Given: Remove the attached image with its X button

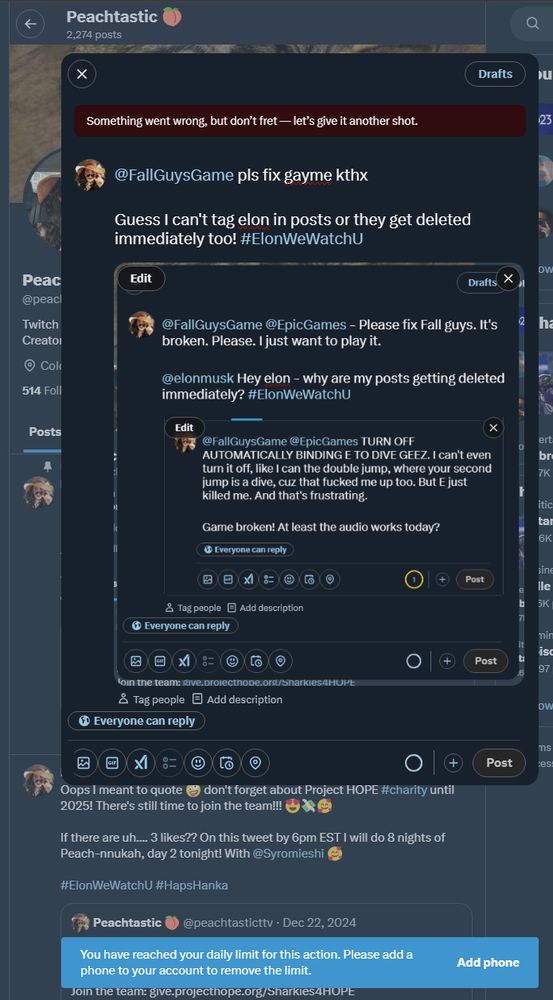Looking at the screenshot, I should pos(508,279).
